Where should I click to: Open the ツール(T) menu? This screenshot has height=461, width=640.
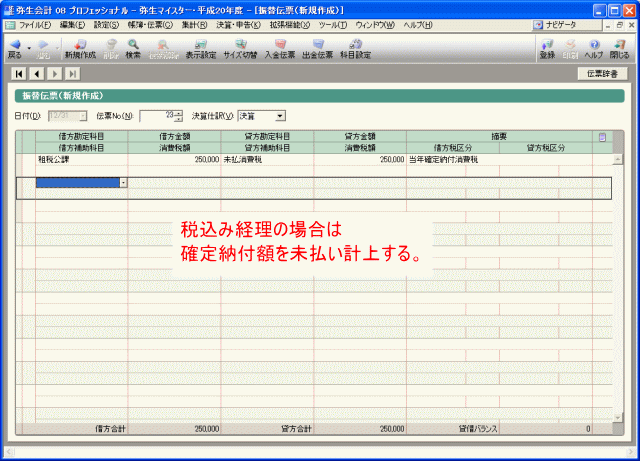tap(333, 25)
